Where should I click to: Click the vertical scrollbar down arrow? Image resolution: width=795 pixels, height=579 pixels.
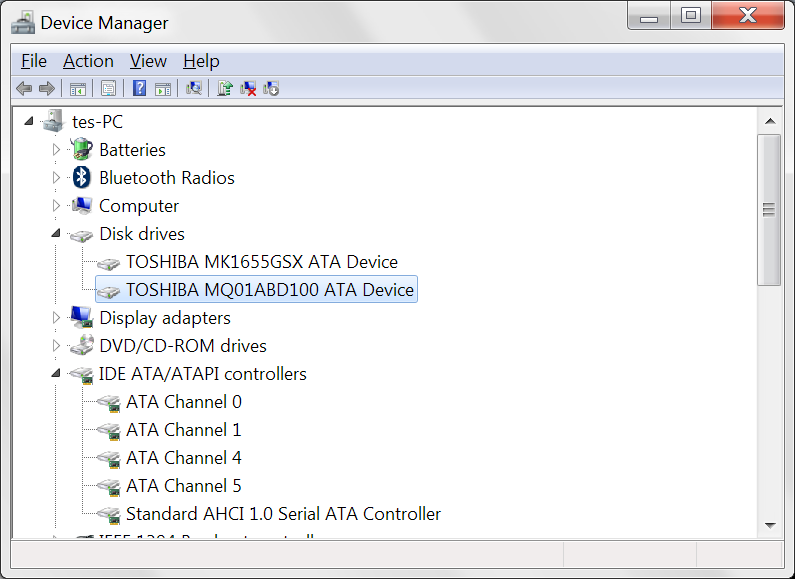click(x=769, y=525)
